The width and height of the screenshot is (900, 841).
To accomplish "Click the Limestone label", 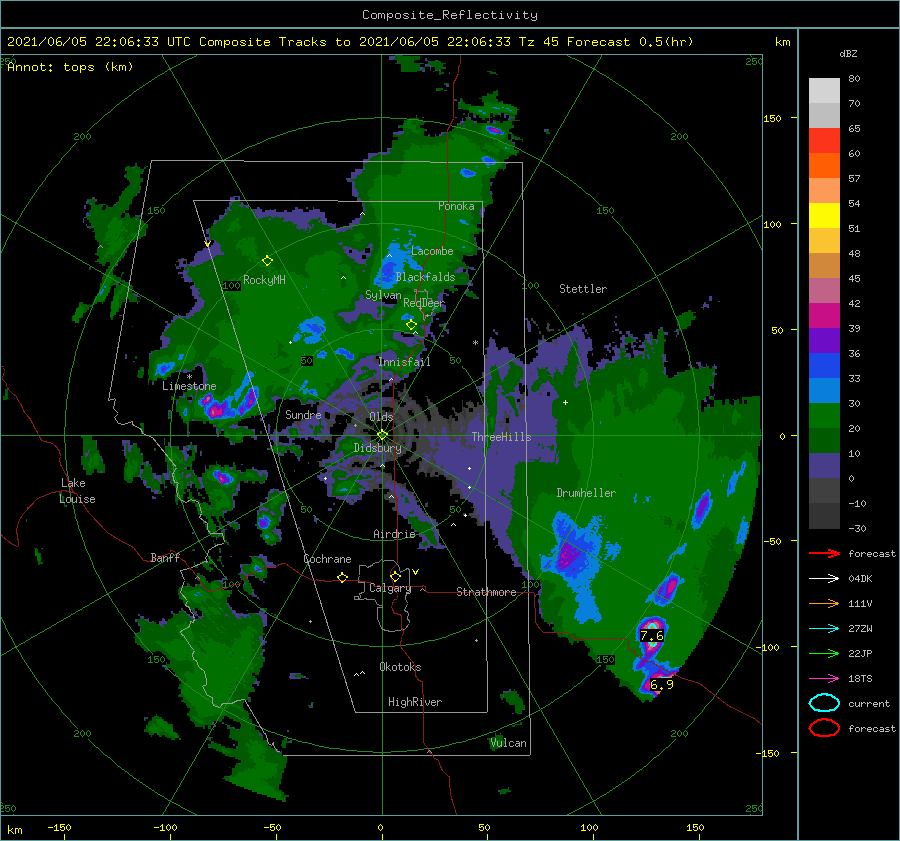I will point(189,386).
